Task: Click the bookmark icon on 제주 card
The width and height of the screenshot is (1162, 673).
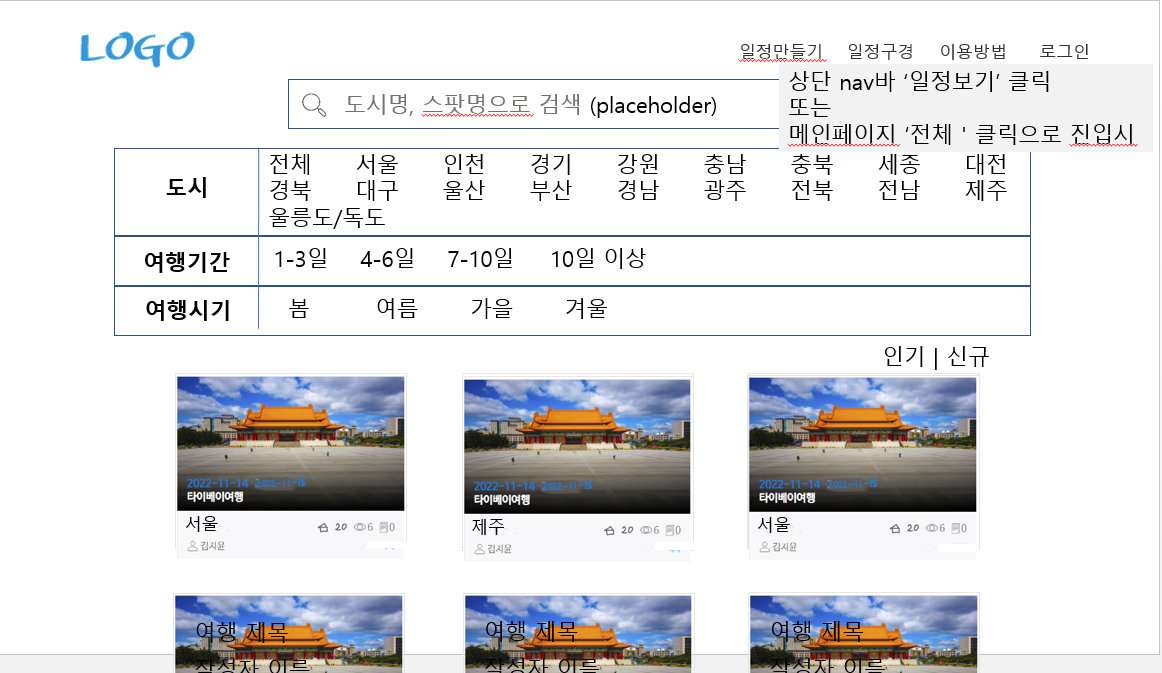Action: point(669,531)
